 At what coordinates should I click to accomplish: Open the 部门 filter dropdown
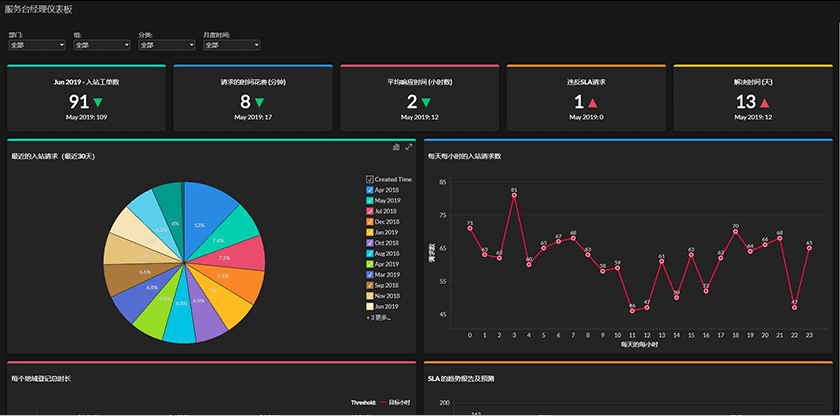(37, 46)
